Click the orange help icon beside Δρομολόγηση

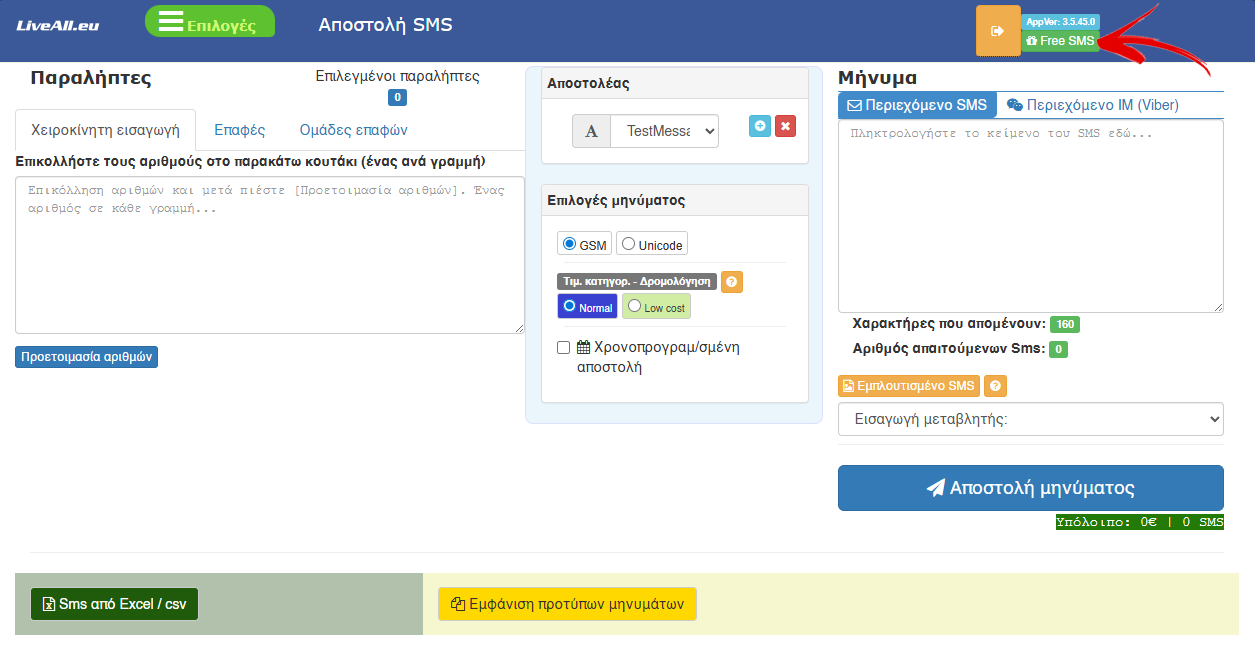click(x=732, y=282)
